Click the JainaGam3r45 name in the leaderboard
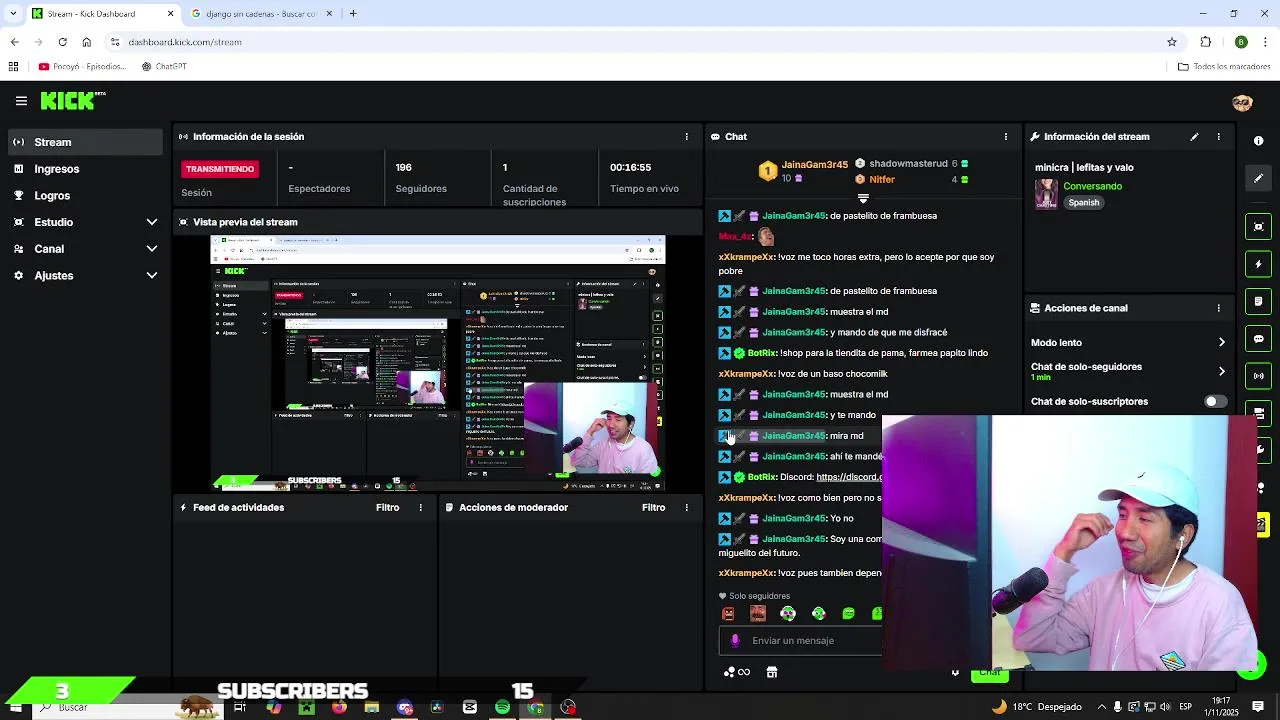 point(814,164)
